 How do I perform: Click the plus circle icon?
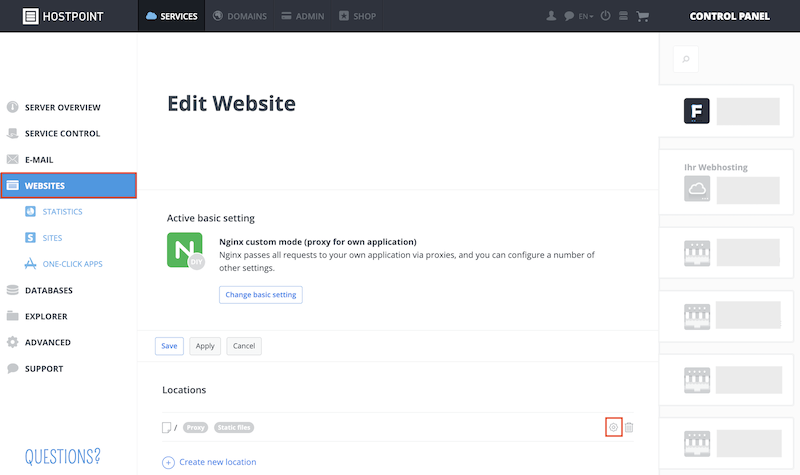[168, 462]
